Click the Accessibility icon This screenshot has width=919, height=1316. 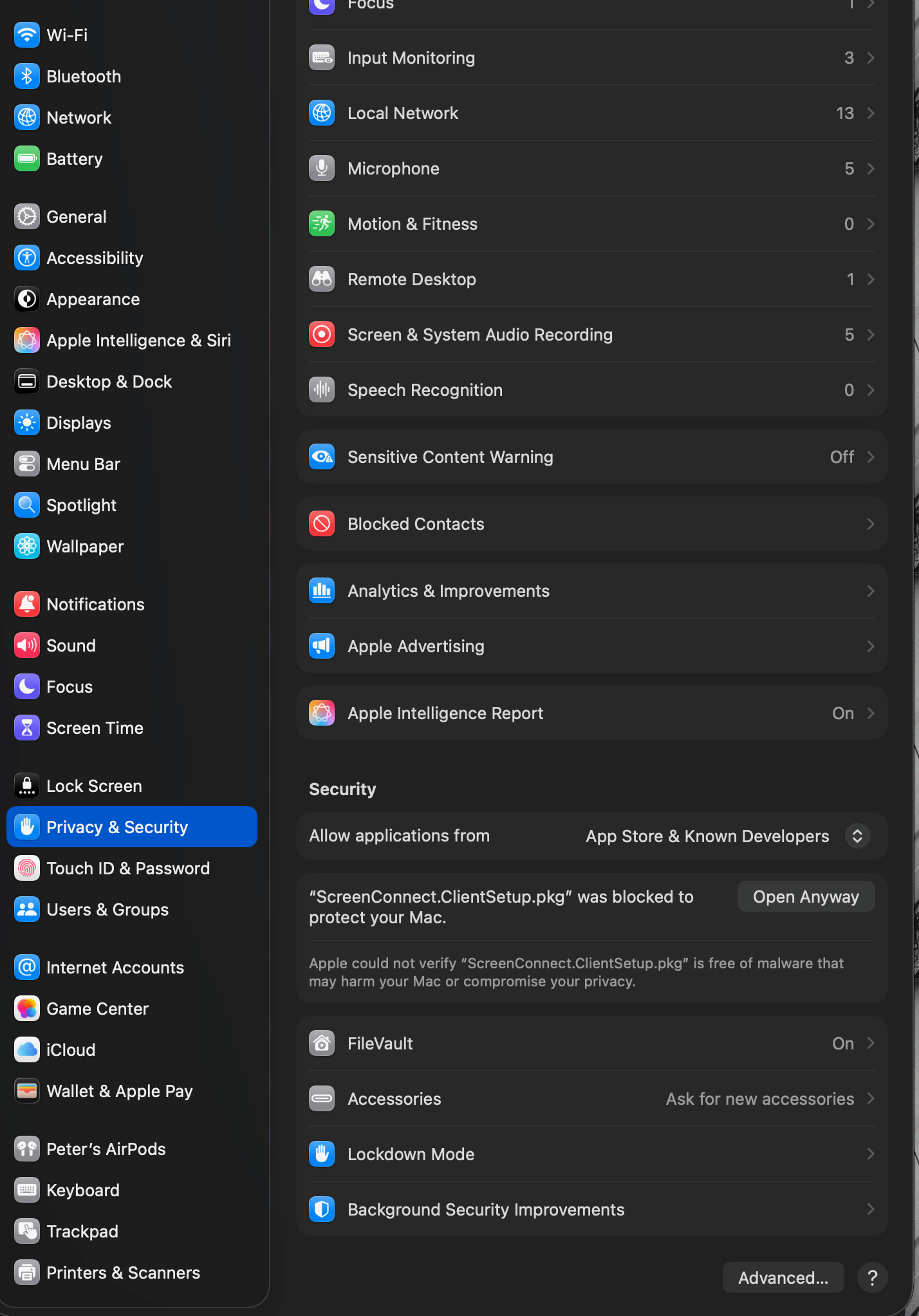(x=27, y=258)
